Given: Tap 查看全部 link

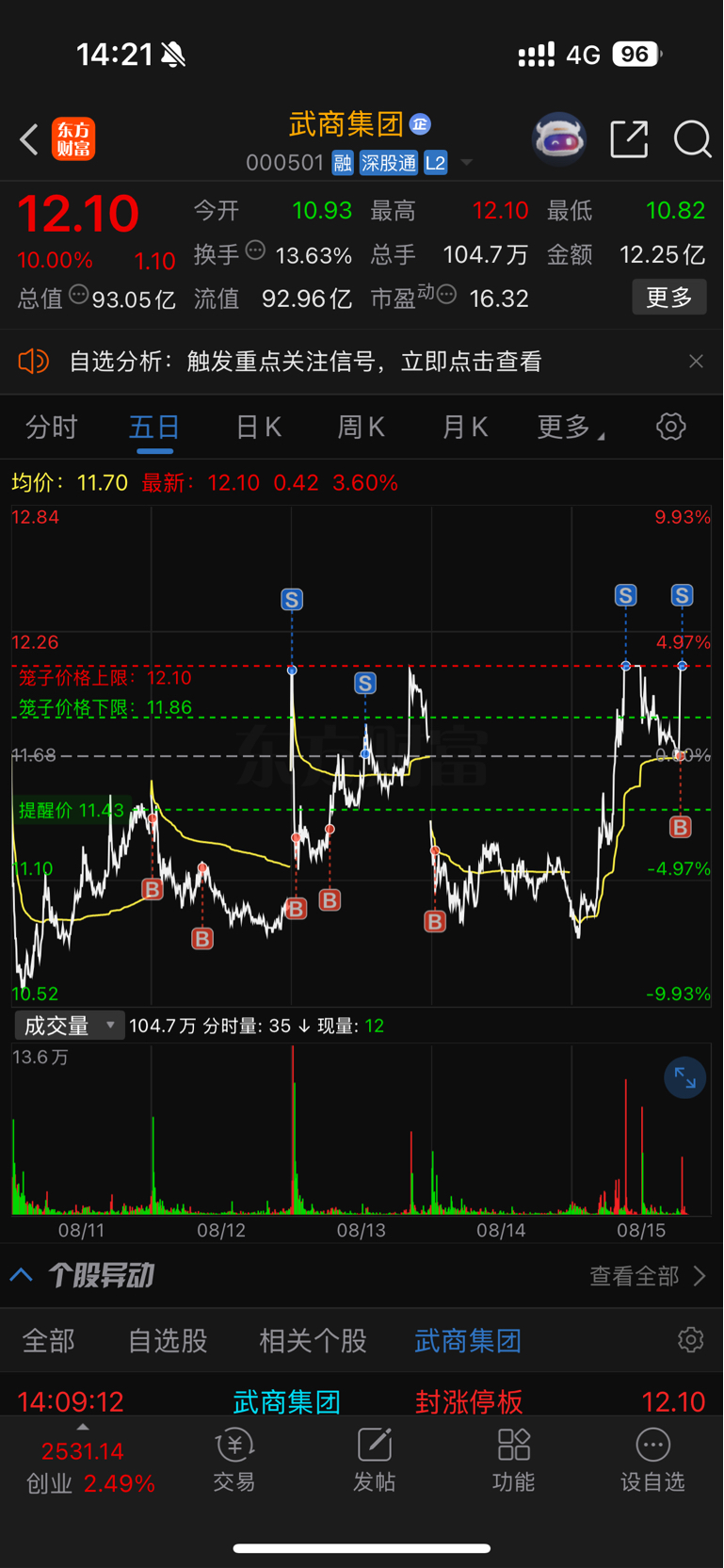Looking at the screenshot, I should (x=647, y=1276).
